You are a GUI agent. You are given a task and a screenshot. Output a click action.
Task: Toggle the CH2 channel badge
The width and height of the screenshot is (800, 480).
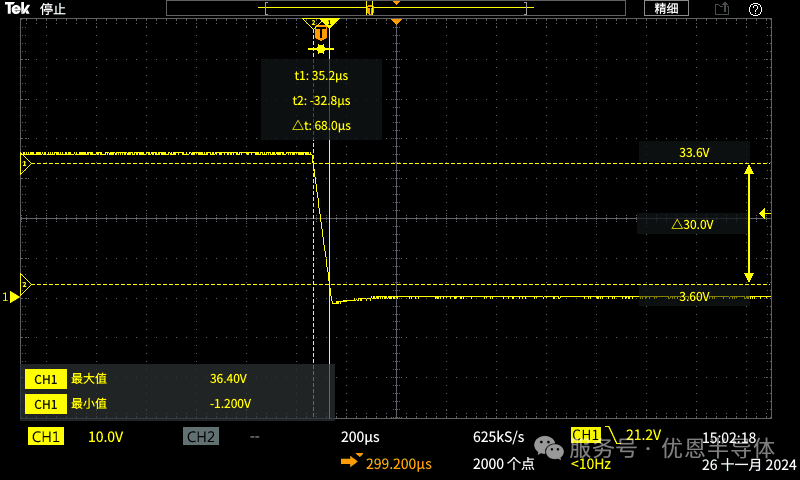tap(201, 437)
